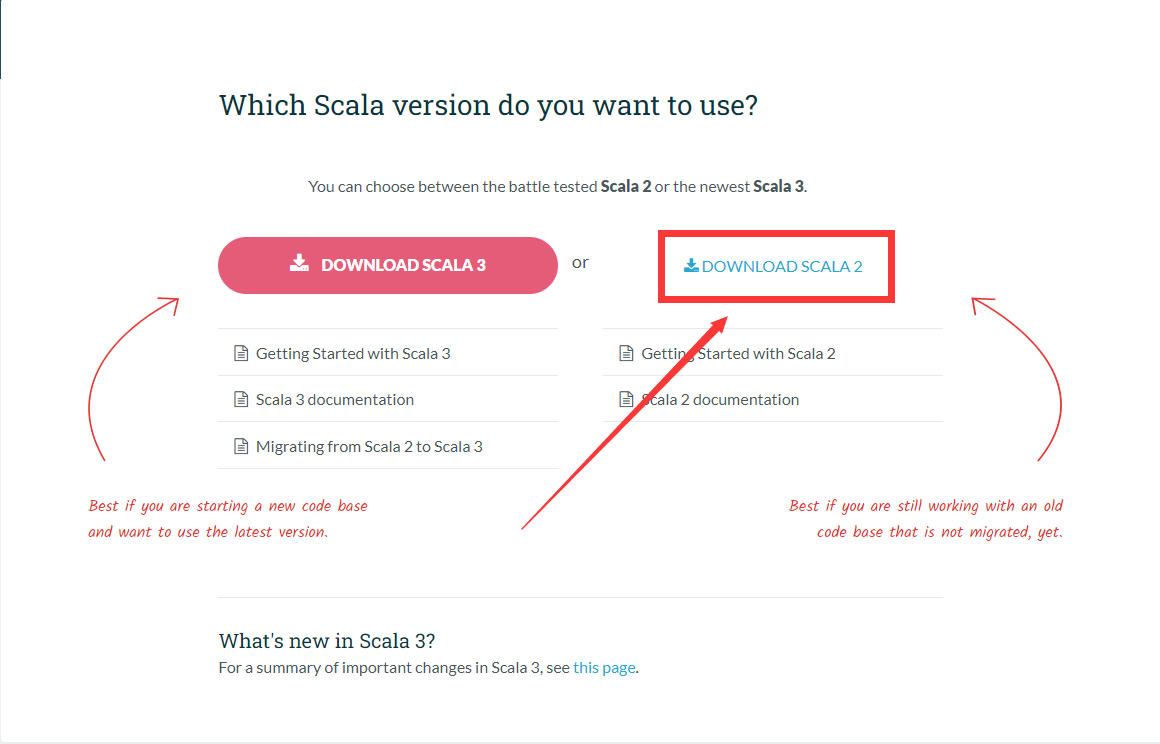
Task: Open Getting Started with Scala 3 guide
Action: click(353, 352)
